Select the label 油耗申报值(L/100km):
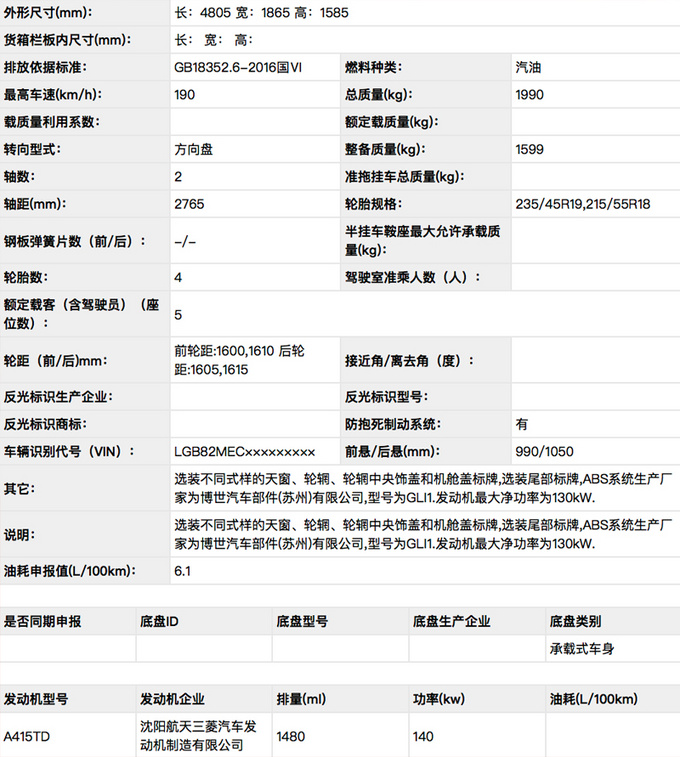This screenshot has width=680, height=757. (70, 571)
